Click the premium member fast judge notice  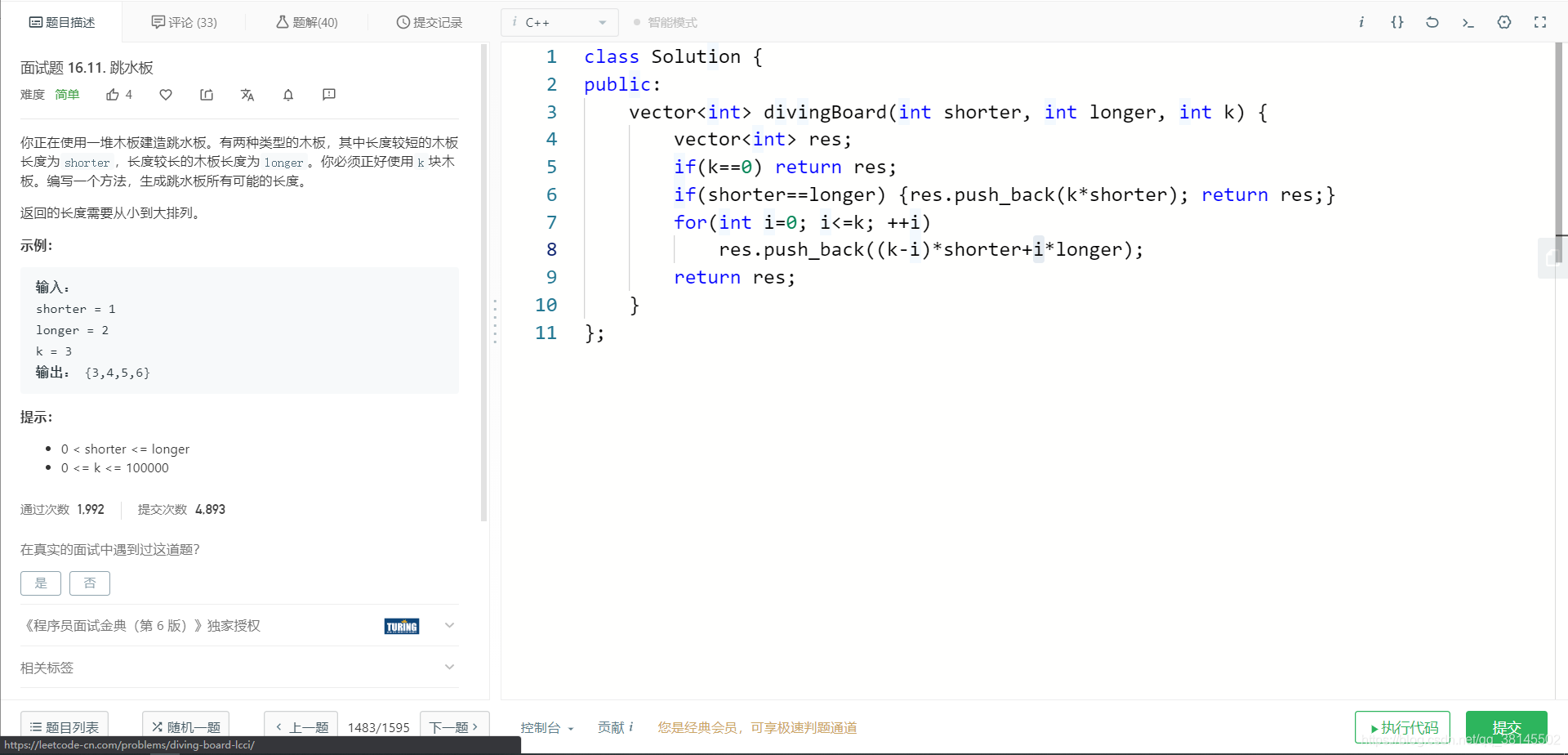[758, 727]
